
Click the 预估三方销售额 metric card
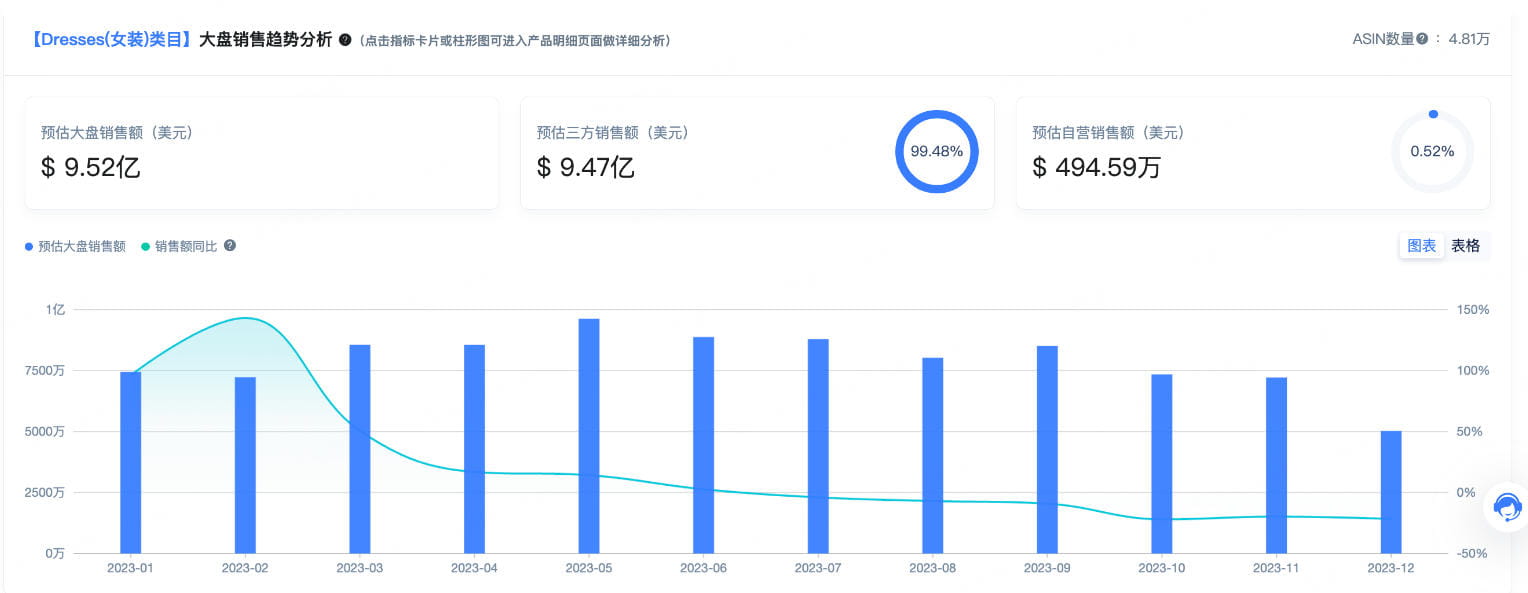(x=700, y=152)
